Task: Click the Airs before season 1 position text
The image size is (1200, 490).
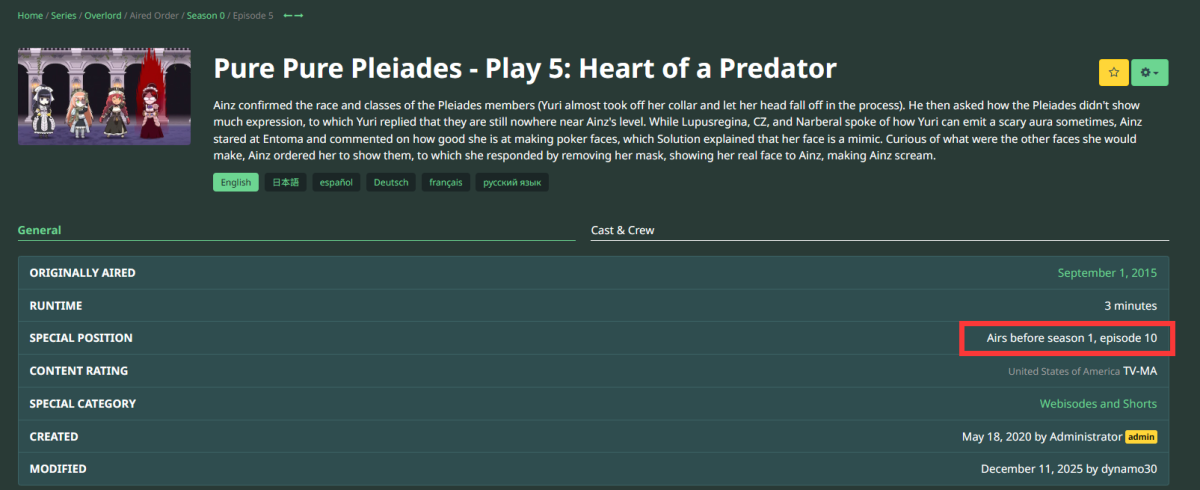Action: [1071, 338]
